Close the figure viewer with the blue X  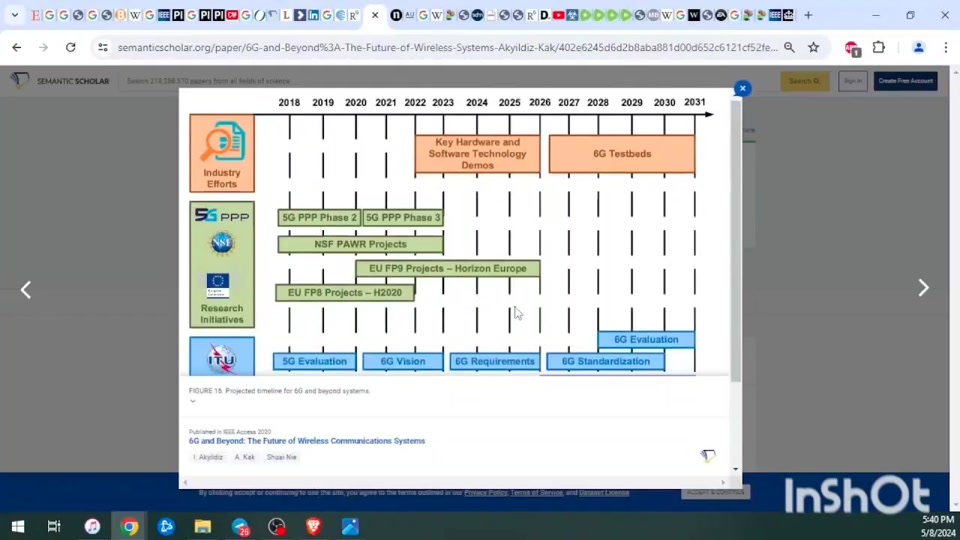742,89
